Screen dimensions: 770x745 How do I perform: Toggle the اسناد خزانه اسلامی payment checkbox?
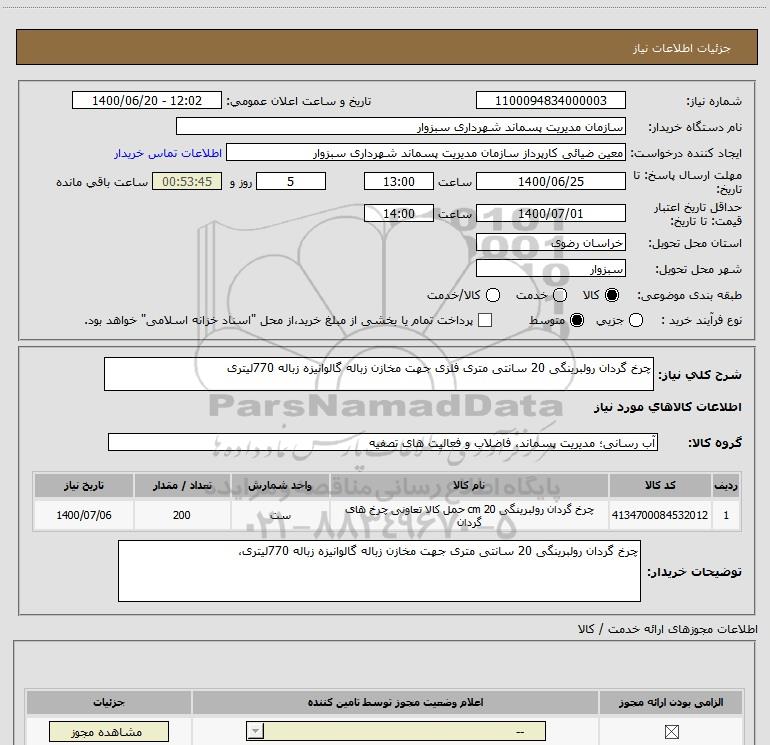pos(485,320)
